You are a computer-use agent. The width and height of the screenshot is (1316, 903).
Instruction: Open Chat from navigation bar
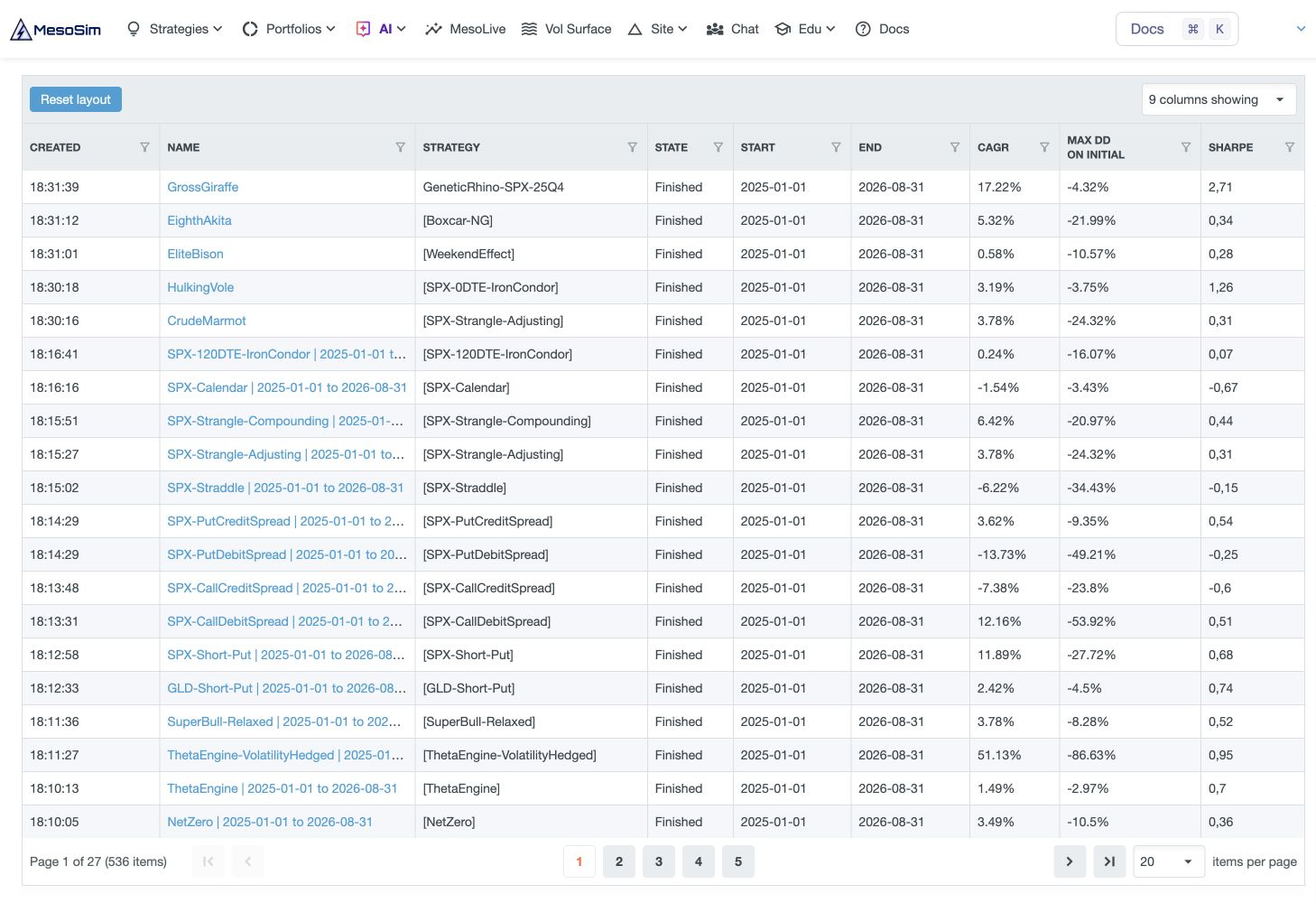(x=733, y=29)
